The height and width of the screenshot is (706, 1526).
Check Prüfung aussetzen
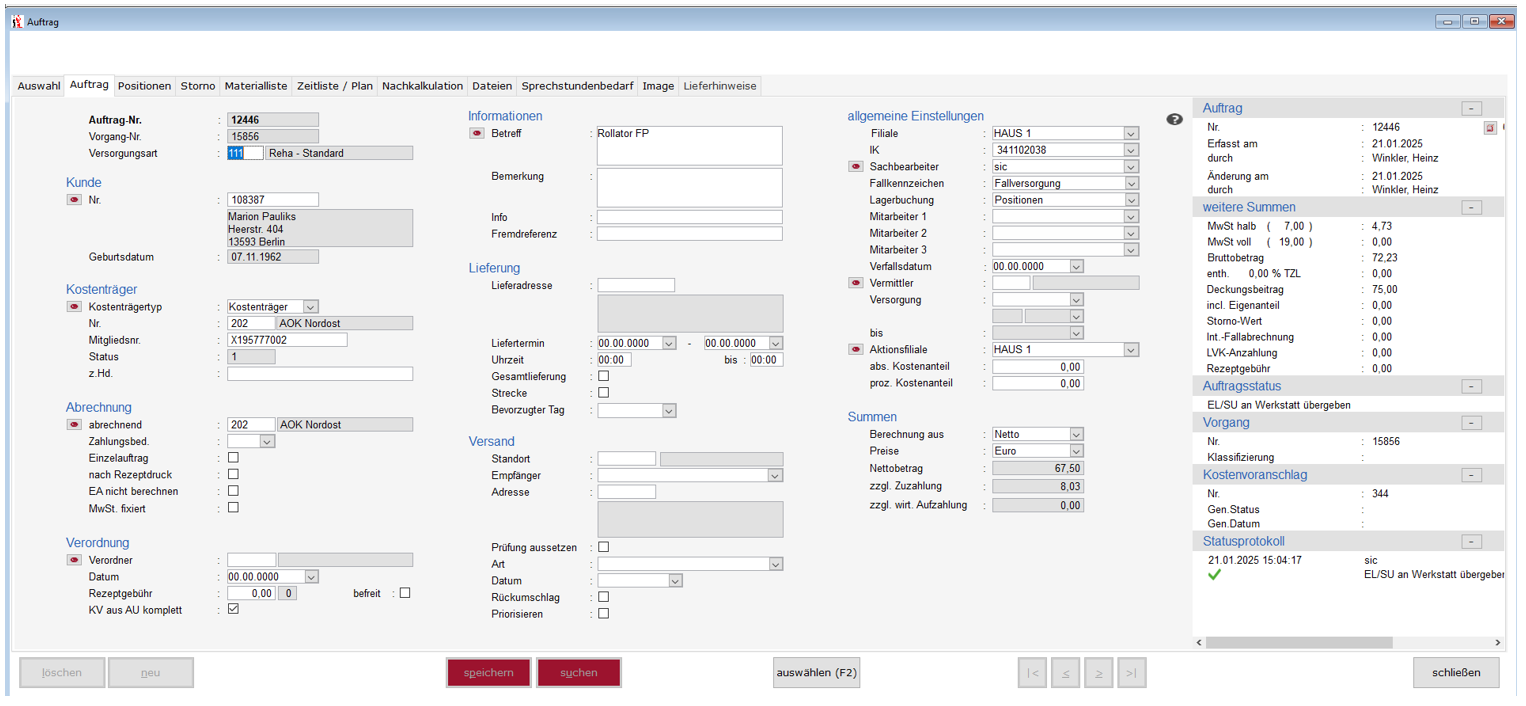[x=603, y=548]
